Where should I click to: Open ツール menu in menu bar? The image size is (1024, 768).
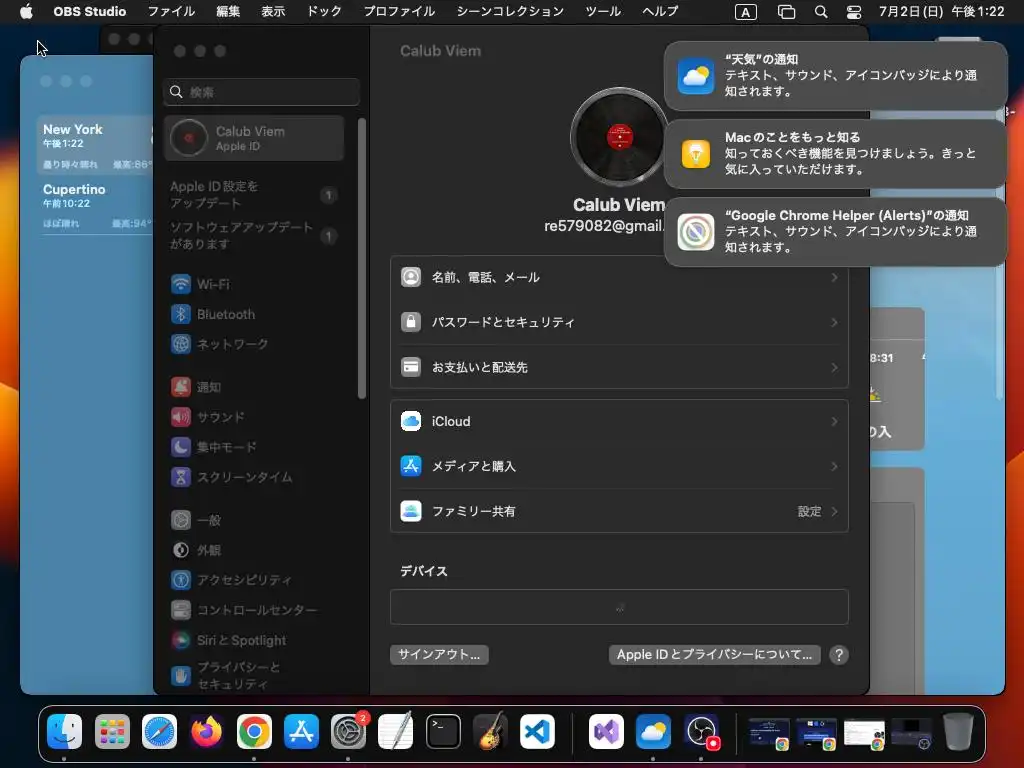(x=603, y=12)
